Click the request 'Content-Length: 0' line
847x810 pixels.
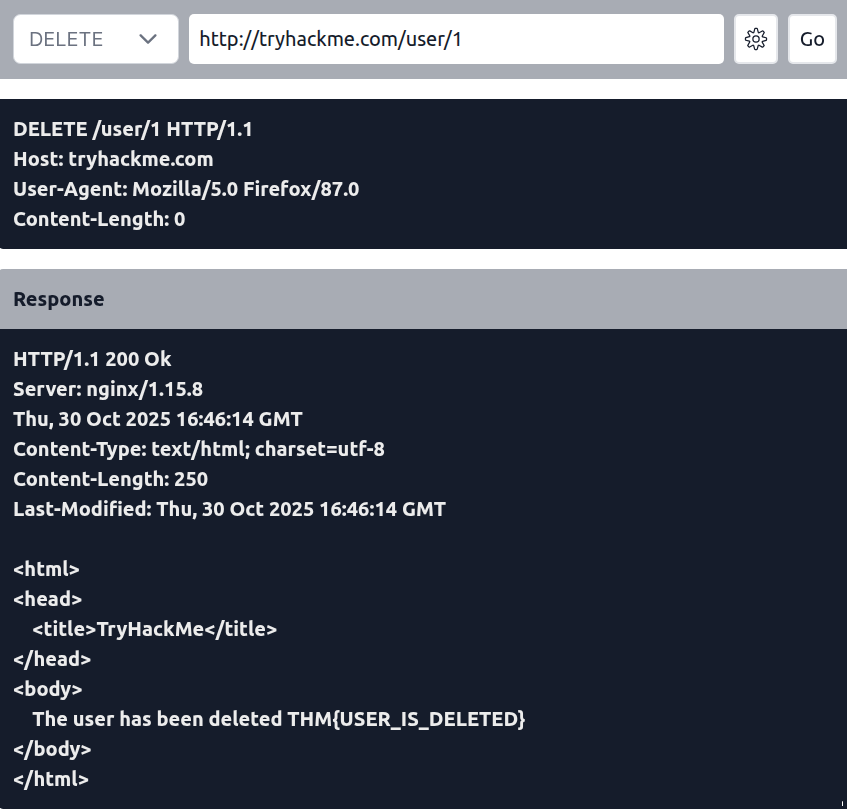pyautogui.click(x=99, y=219)
